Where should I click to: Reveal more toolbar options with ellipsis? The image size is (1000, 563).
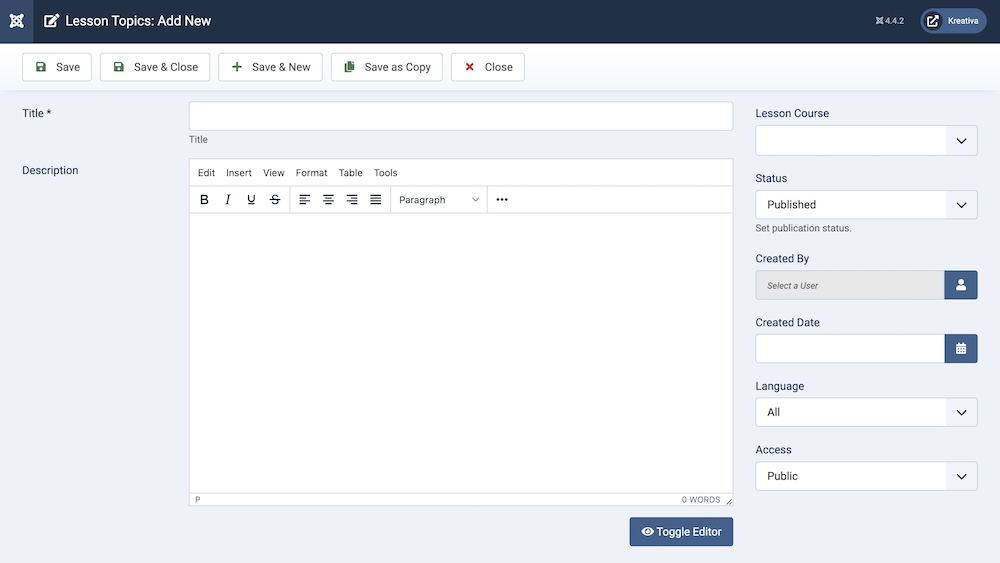click(x=502, y=200)
